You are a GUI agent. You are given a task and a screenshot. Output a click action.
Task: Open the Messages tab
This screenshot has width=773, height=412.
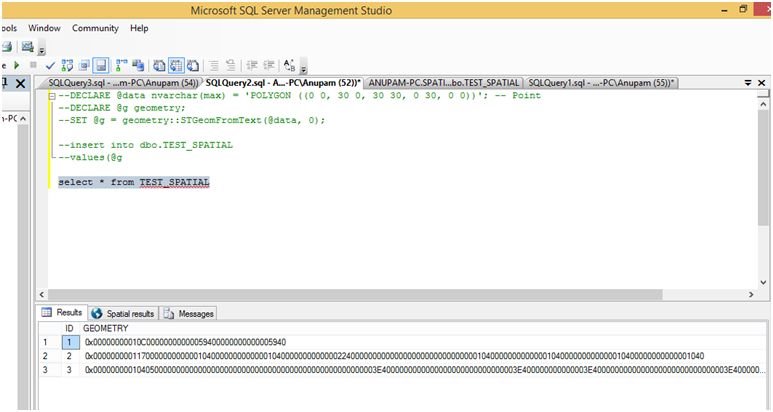pos(190,313)
